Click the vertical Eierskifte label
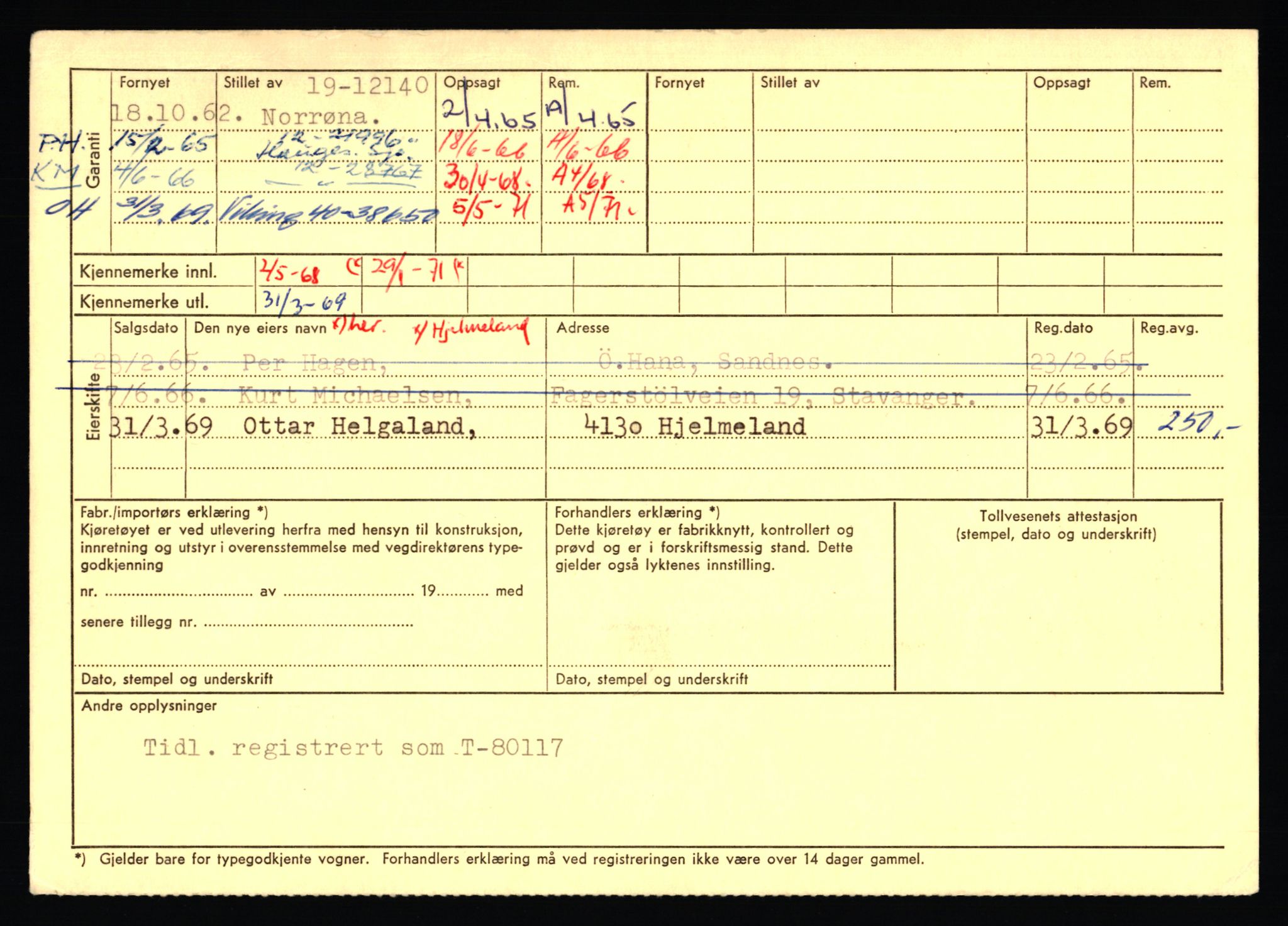Image resolution: width=1288 pixels, height=926 pixels. [92, 407]
